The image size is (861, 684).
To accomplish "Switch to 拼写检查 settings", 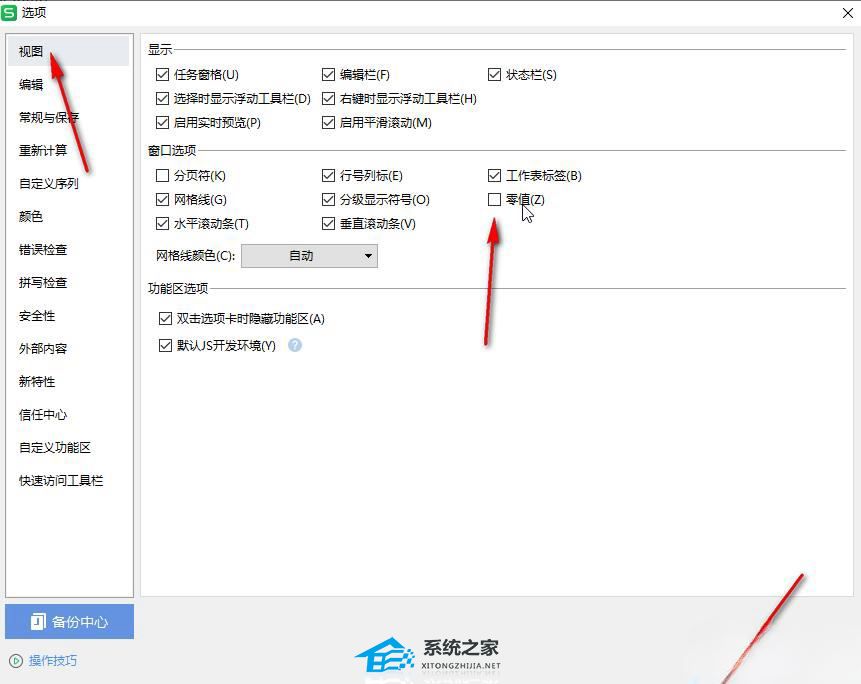I will click(69, 283).
